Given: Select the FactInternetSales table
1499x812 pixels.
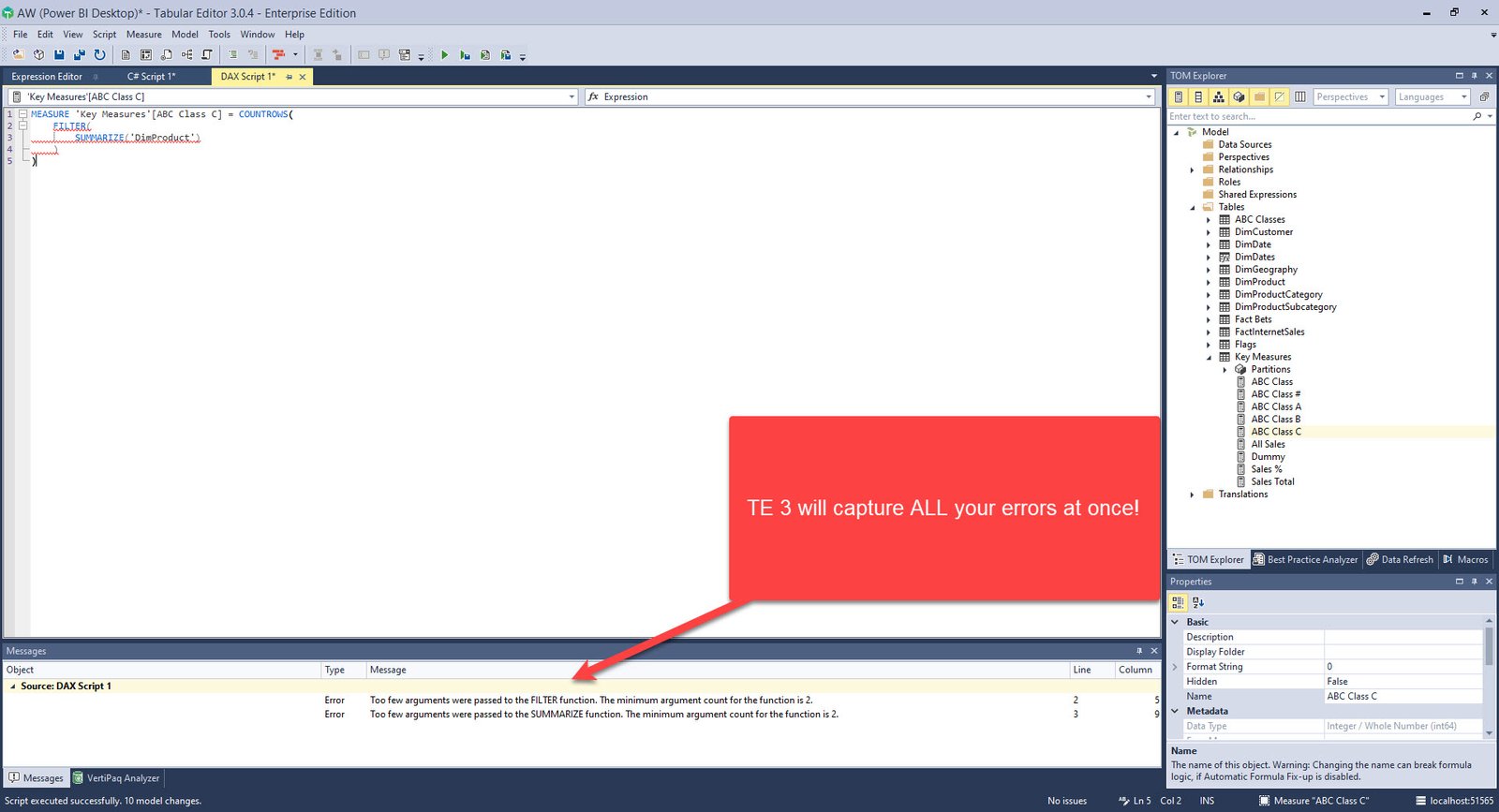Looking at the screenshot, I should pos(1269,332).
